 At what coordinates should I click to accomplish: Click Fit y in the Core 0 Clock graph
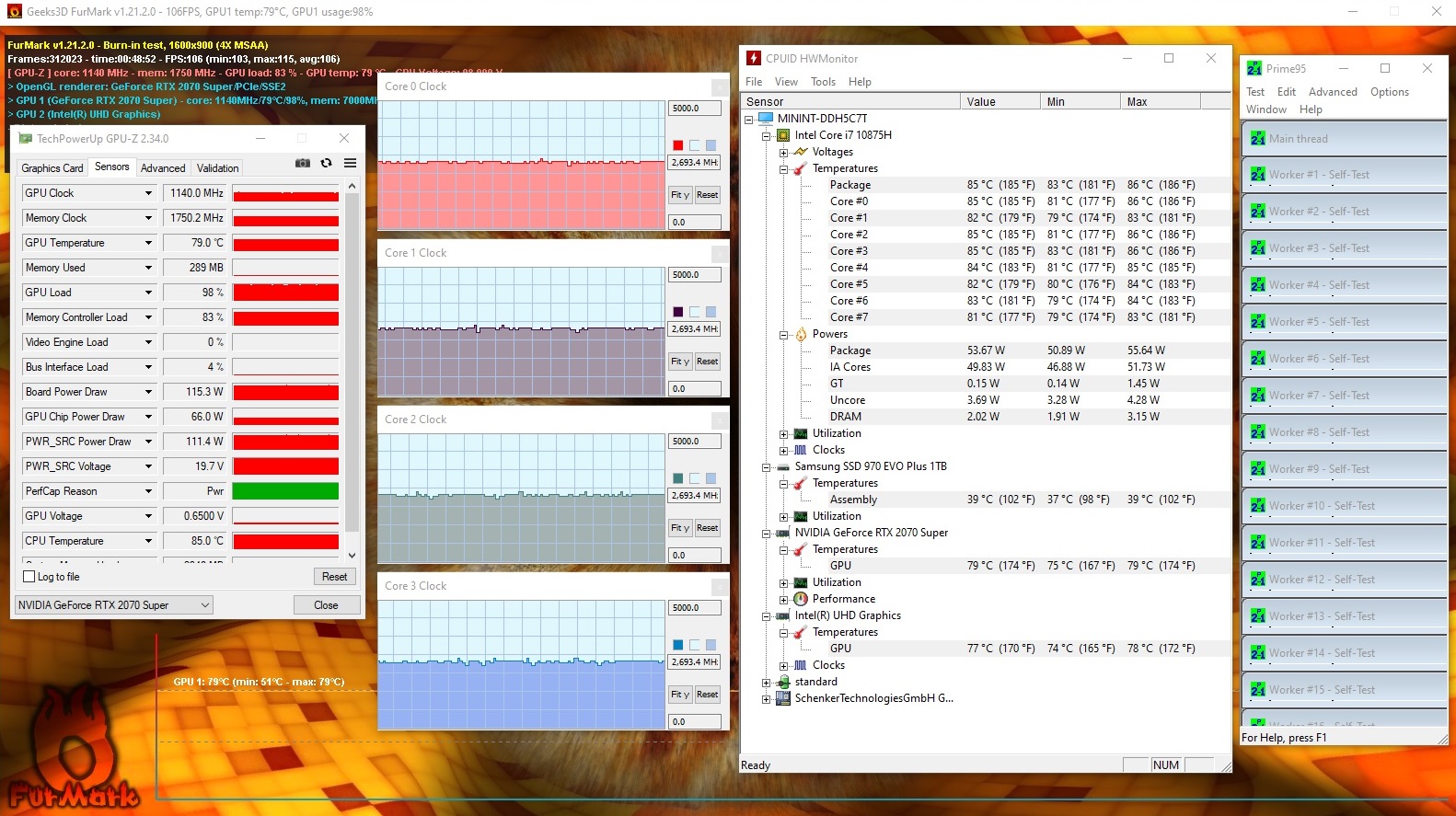click(x=680, y=195)
